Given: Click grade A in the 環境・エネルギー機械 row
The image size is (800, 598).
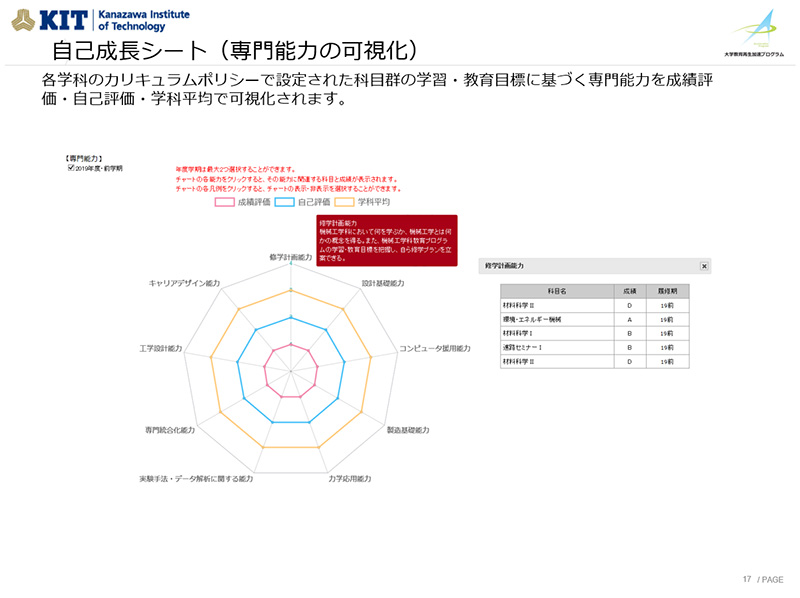Looking at the screenshot, I should pyautogui.click(x=630, y=319).
